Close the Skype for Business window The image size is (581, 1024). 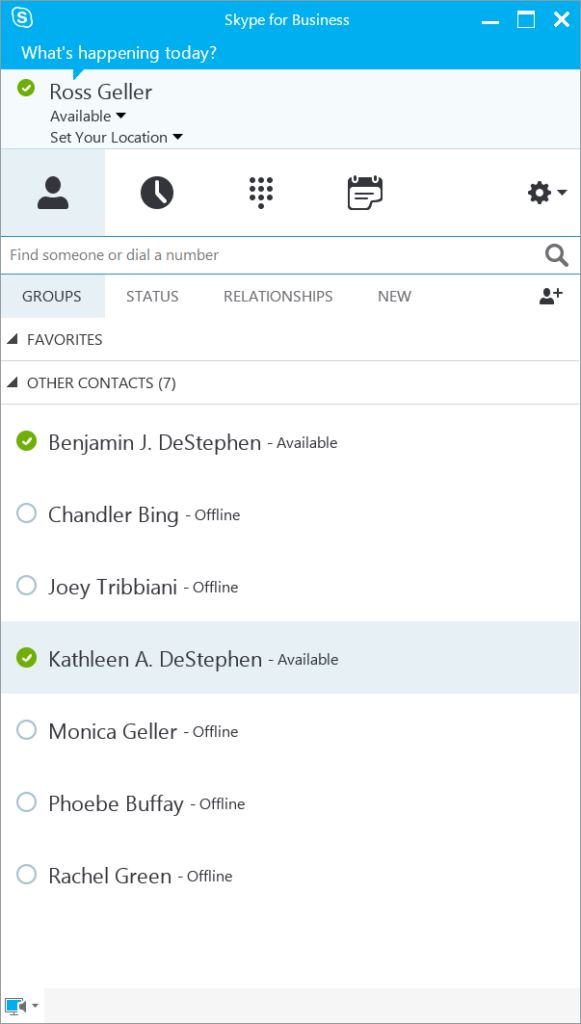[x=562, y=20]
